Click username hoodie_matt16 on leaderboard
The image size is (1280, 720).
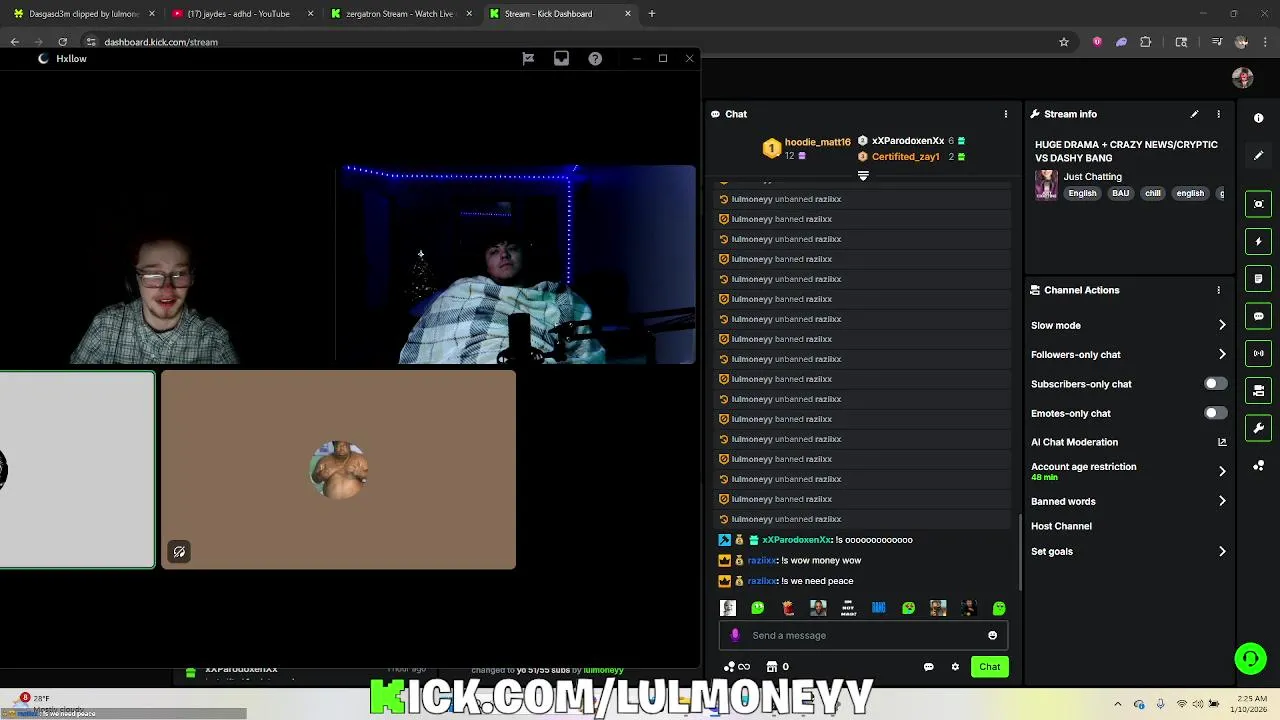click(x=817, y=142)
